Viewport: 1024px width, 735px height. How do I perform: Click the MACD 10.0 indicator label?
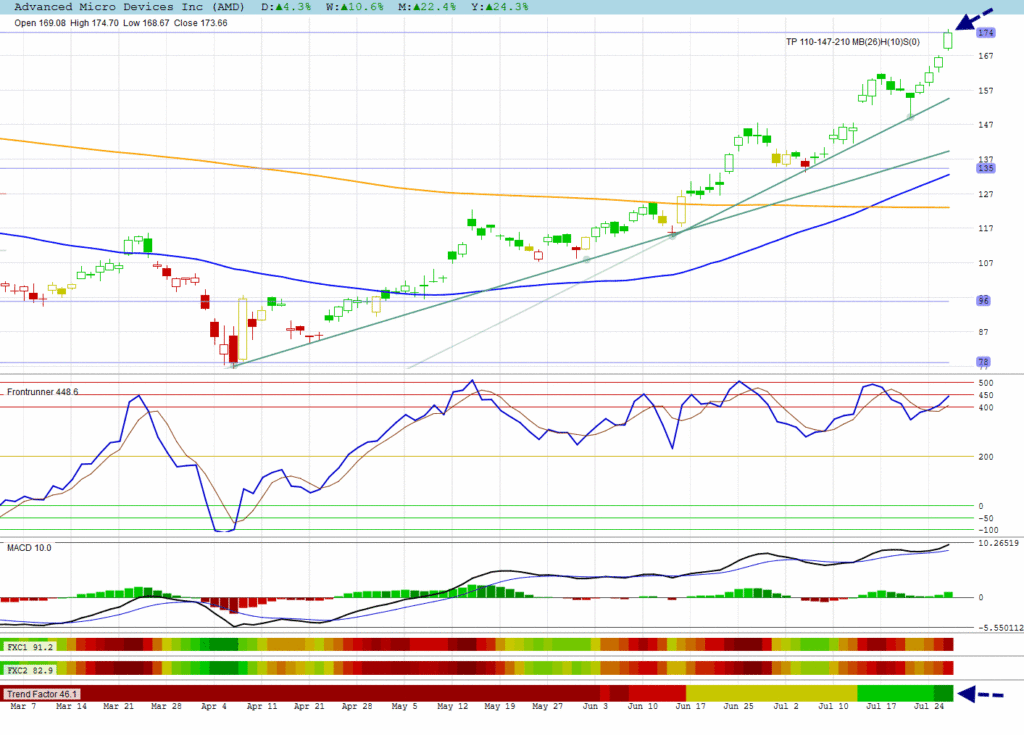(29, 547)
